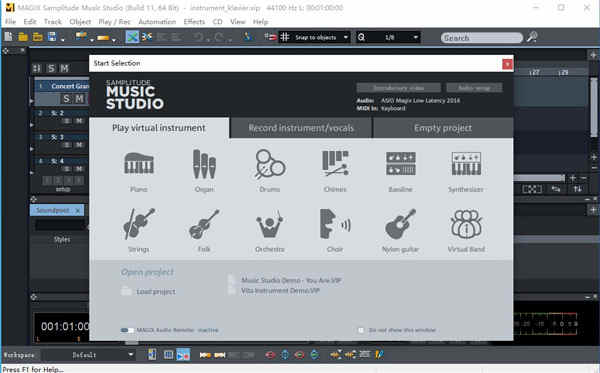
Task: Toggle global Solo button above tracks
Action: [x=51, y=68]
